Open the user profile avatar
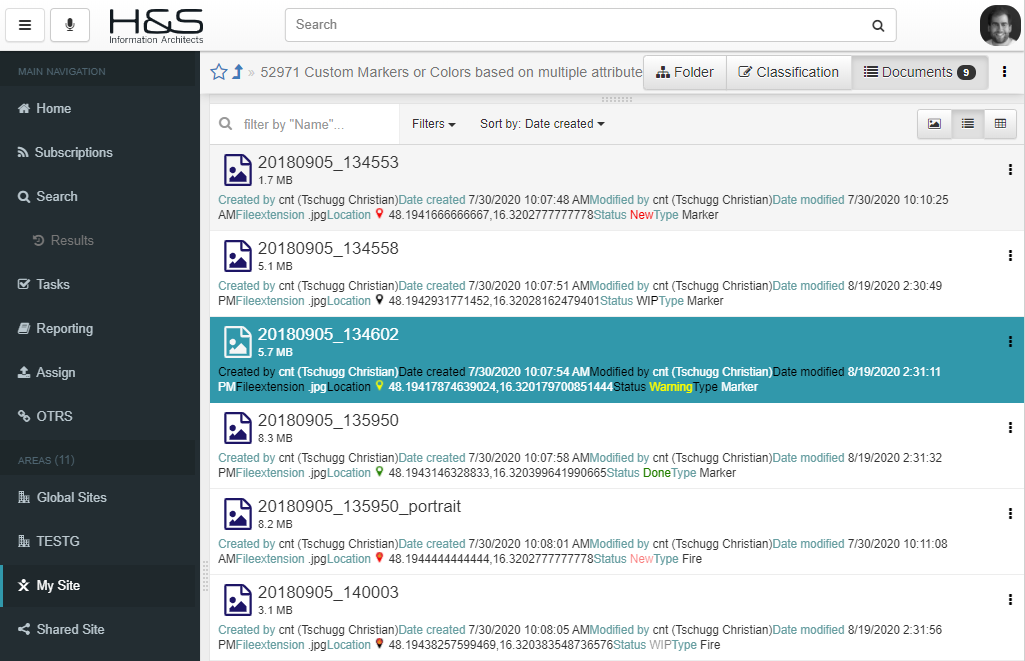Image resolution: width=1025 pixels, height=661 pixels. coord(999,26)
